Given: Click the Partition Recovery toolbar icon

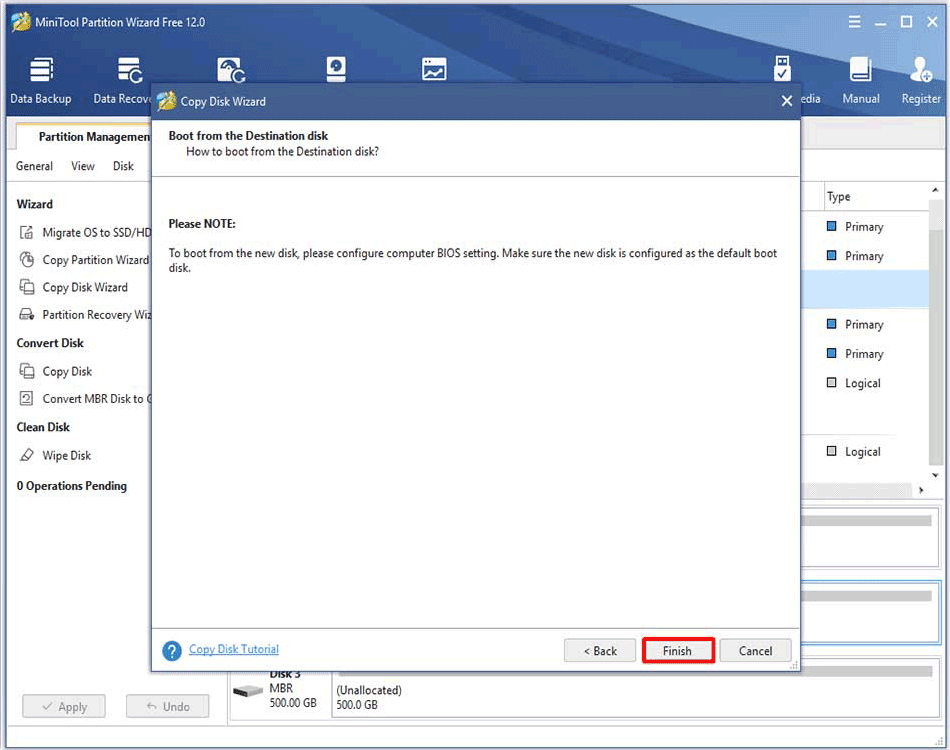Looking at the screenshot, I should coord(231,70).
